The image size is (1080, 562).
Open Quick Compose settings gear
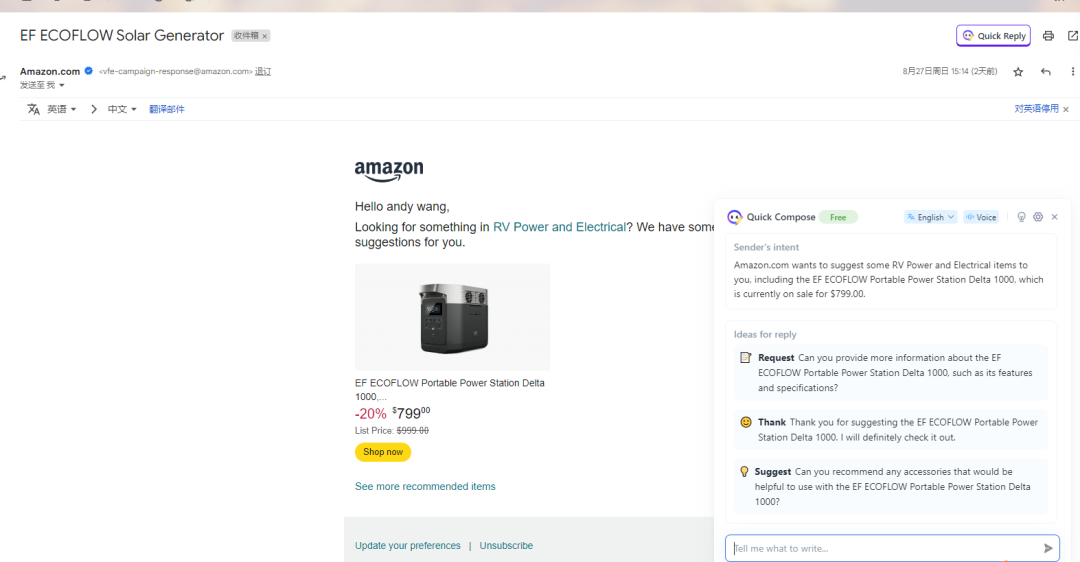[1038, 217]
